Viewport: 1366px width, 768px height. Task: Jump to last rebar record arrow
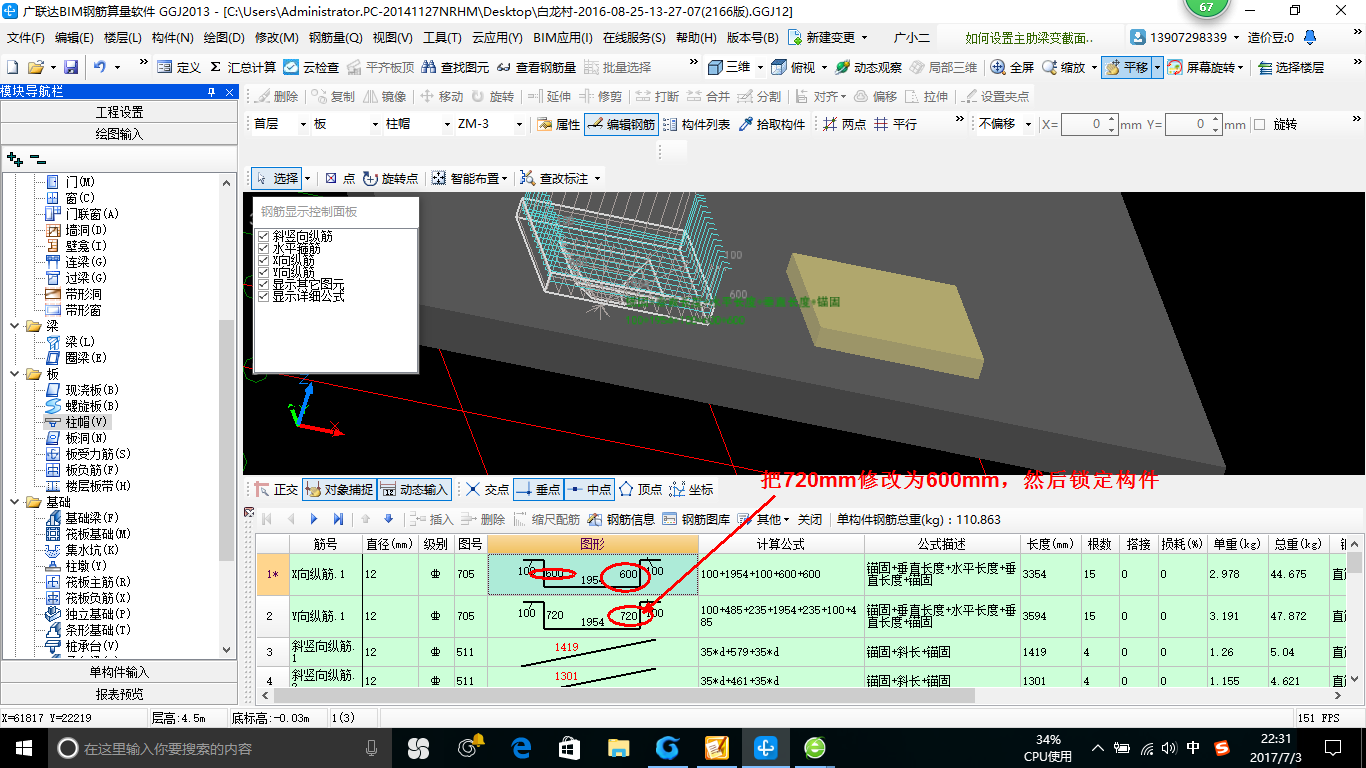coord(338,519)
